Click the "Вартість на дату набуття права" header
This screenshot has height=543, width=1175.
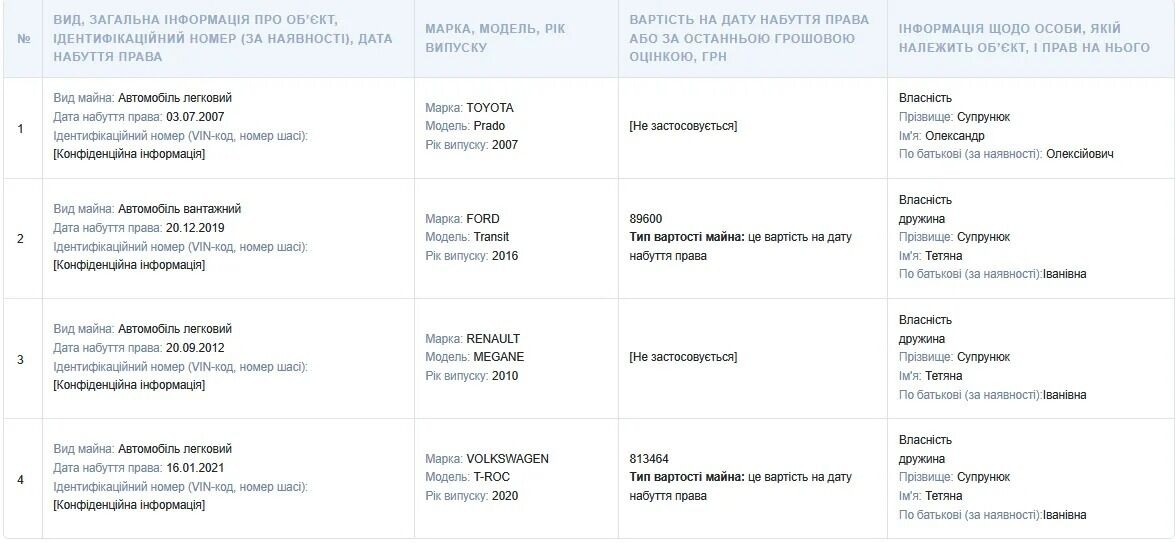point(749,38)
